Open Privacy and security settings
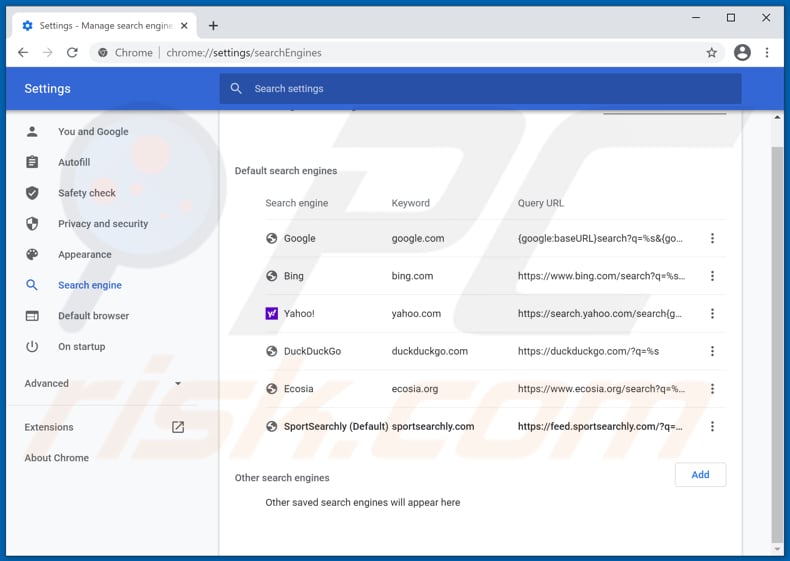The image size is (790, 561). (x=103, y=224)
